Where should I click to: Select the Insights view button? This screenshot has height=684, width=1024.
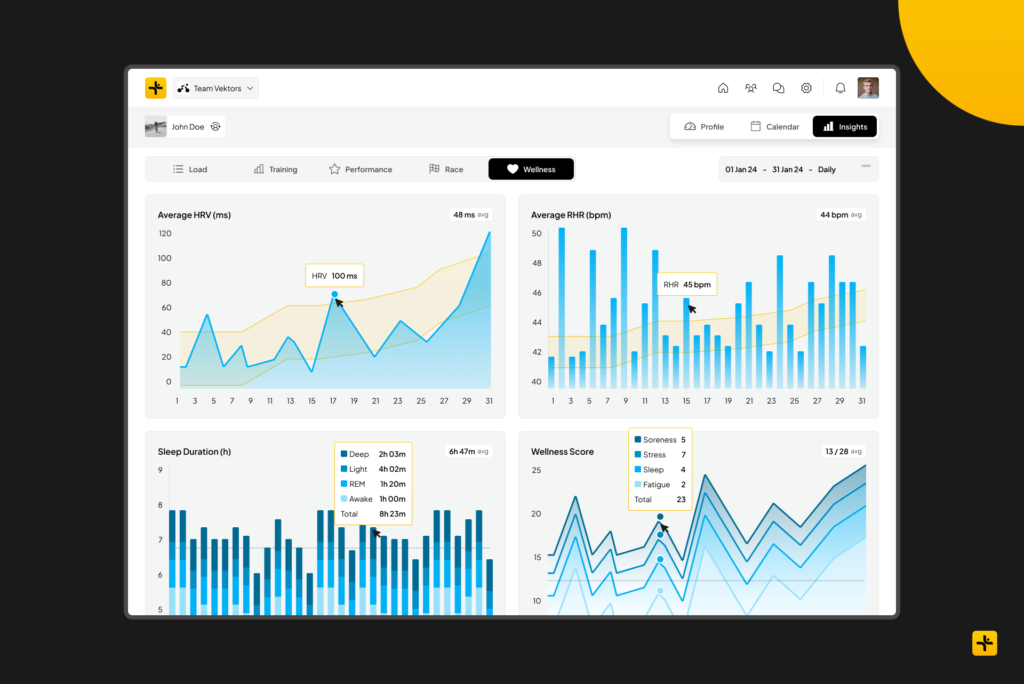click(x=844, y=127)
